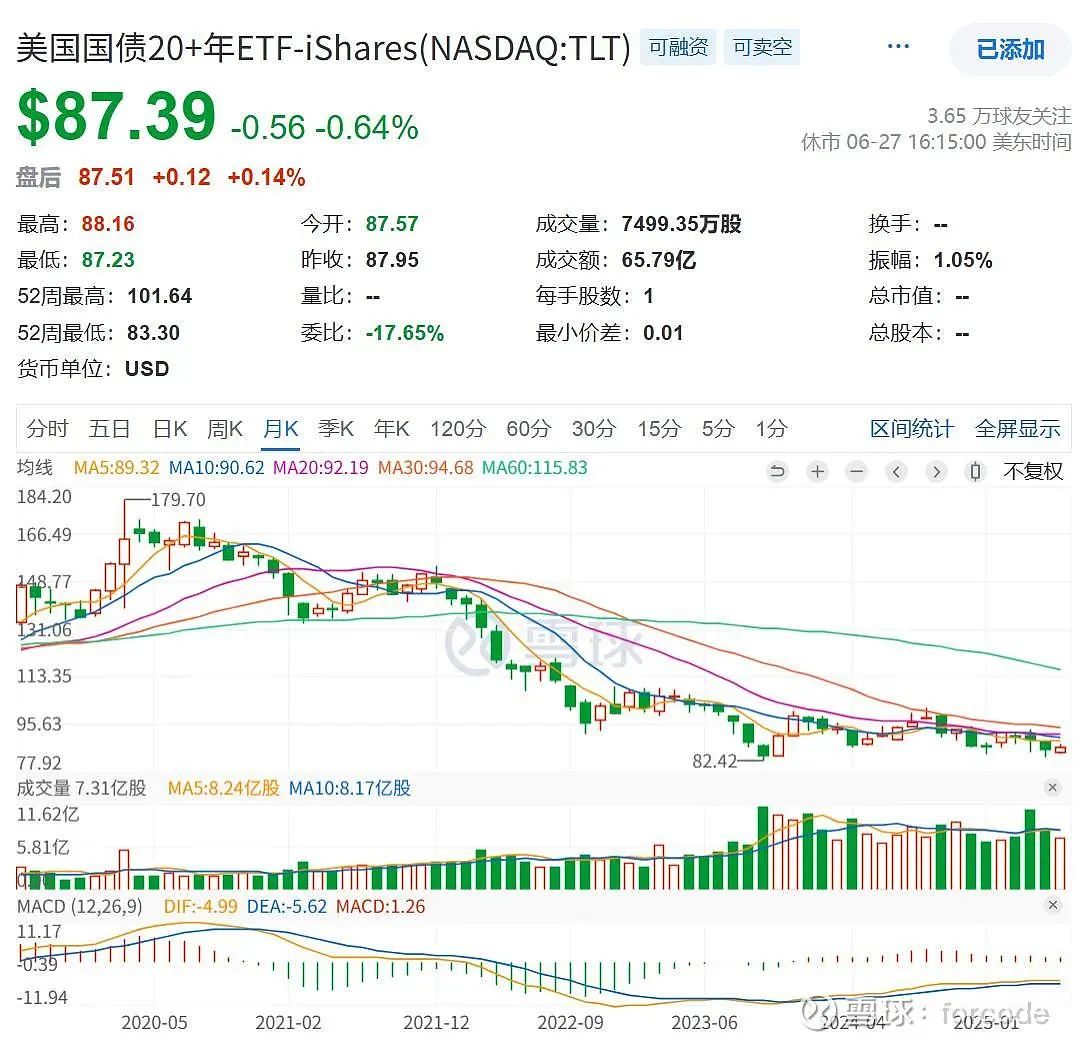Switch to 60分 interval tab

point(528,429)
